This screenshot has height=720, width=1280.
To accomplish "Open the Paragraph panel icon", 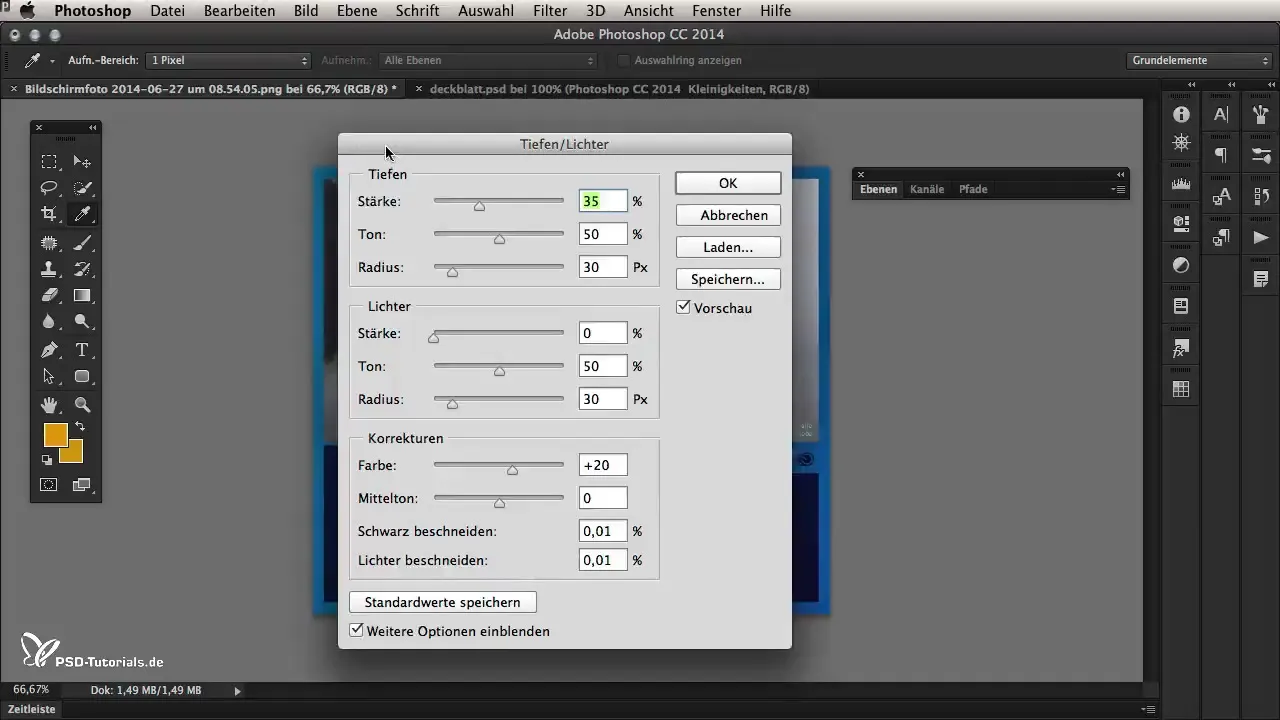I will pyautogui.click(x=1221, y=155).
